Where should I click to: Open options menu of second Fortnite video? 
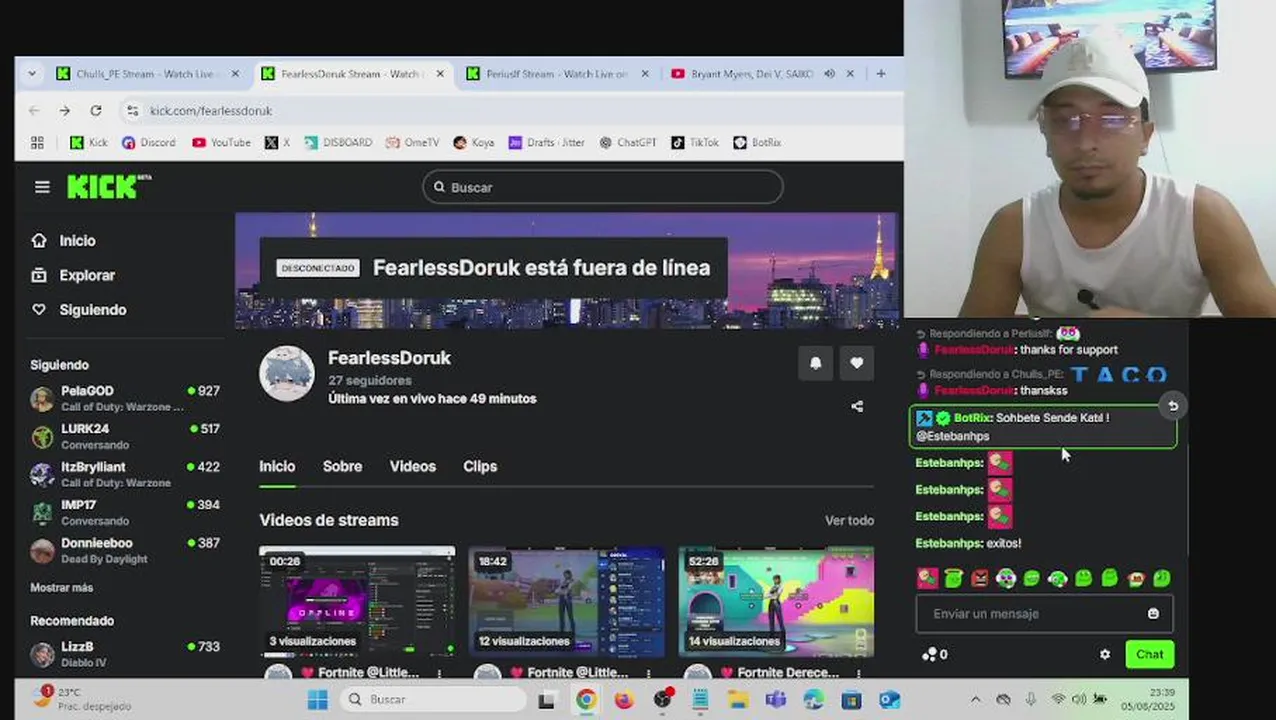point(648,673)
